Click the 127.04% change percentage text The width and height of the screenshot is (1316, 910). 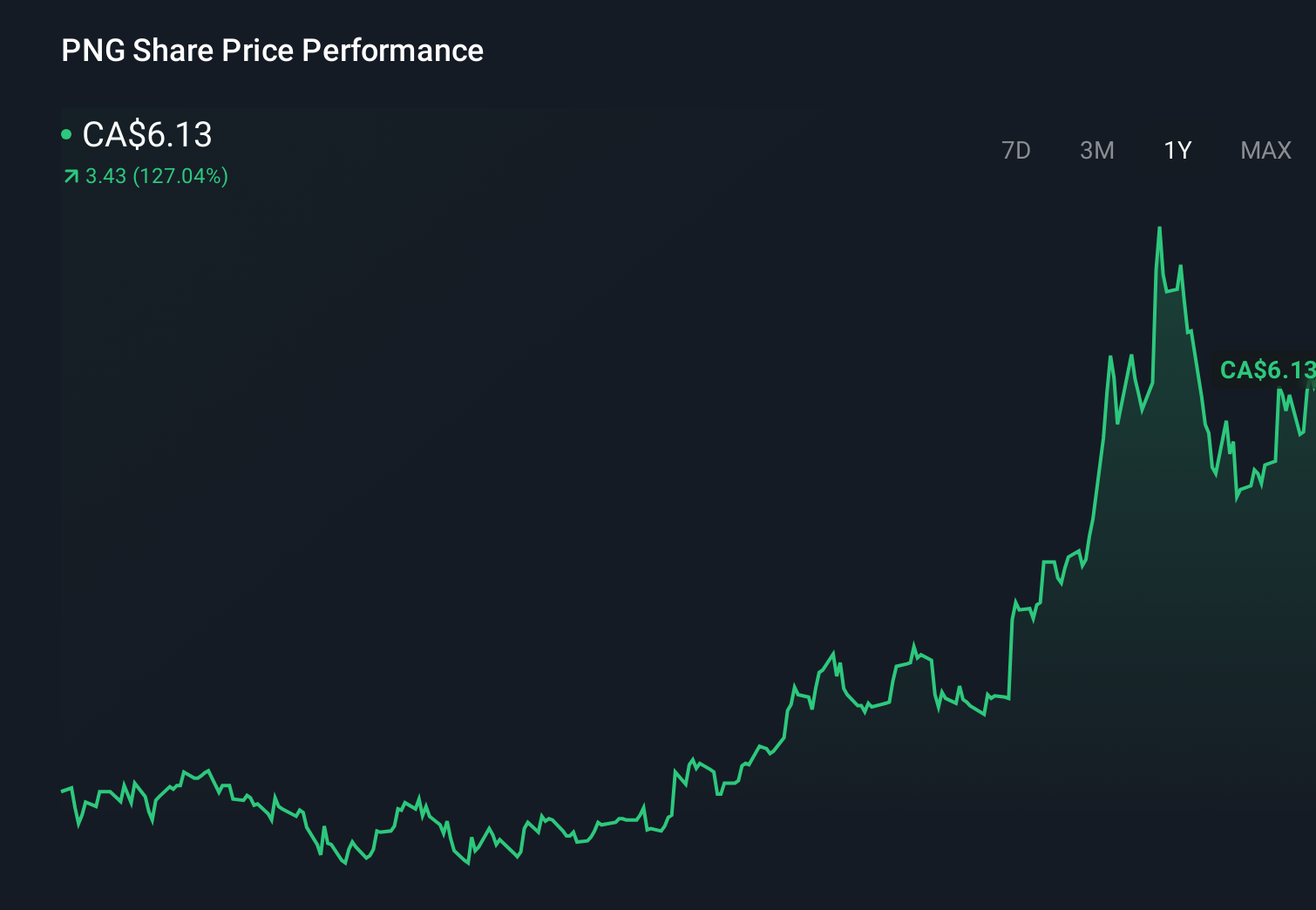pos(179,176)
